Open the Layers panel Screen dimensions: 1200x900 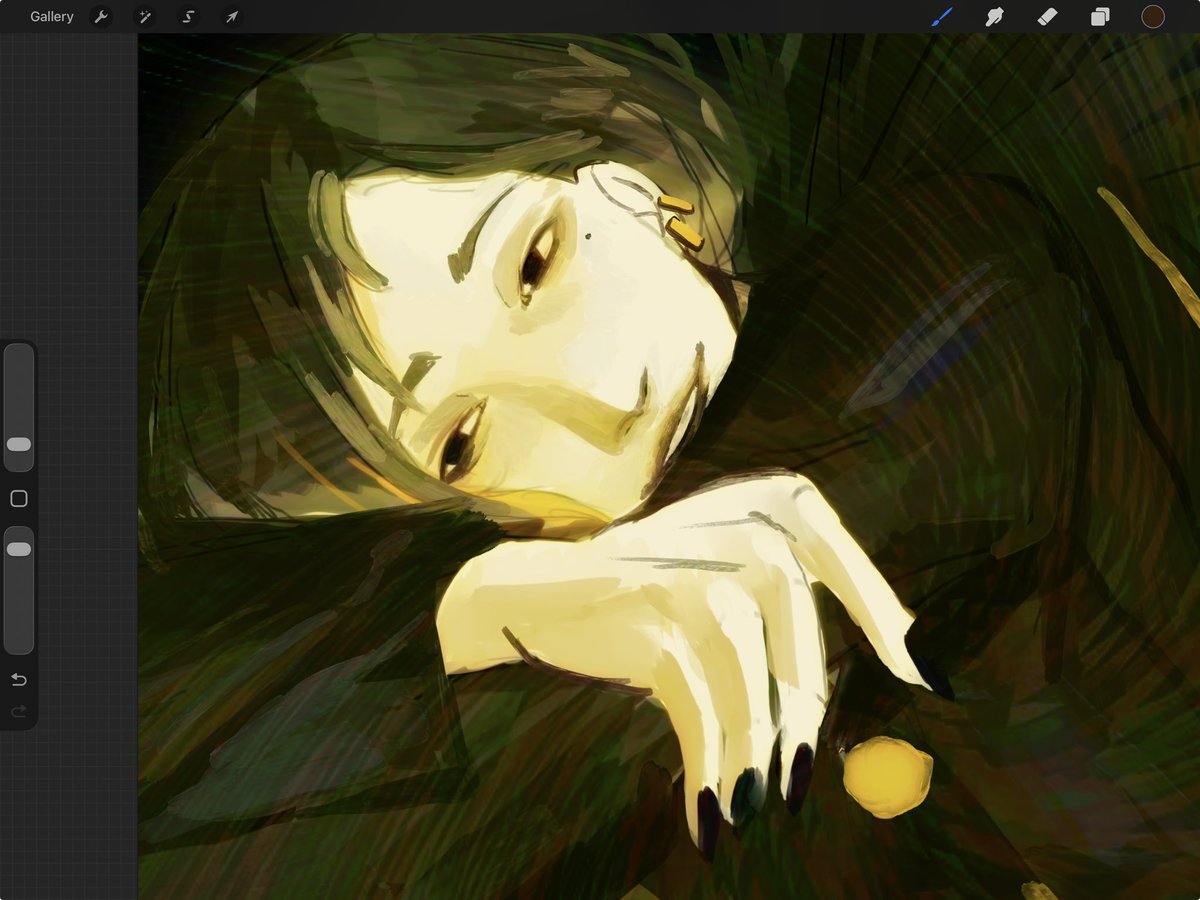point(1100,17)
